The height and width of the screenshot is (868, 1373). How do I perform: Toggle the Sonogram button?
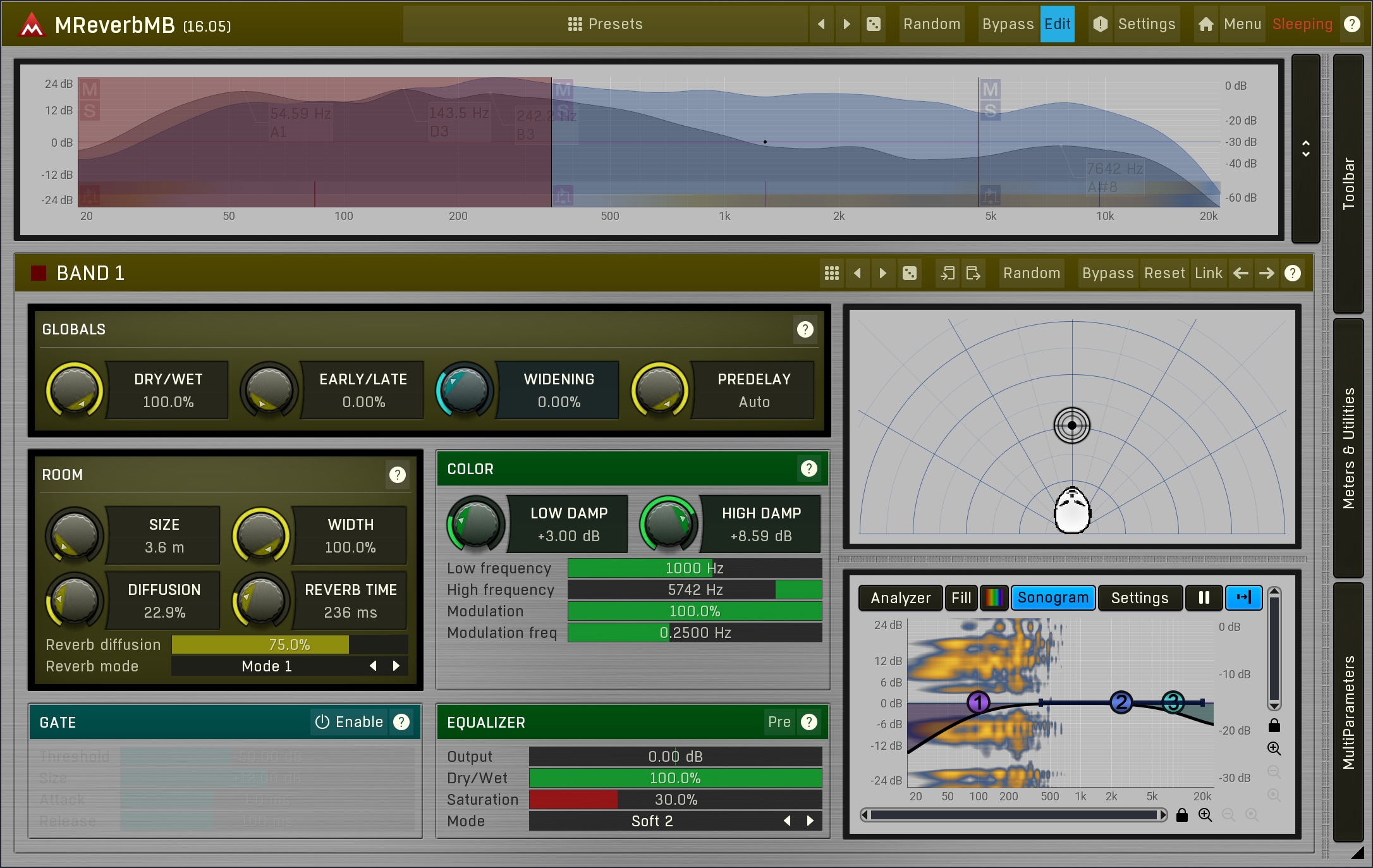[1053, 598]
